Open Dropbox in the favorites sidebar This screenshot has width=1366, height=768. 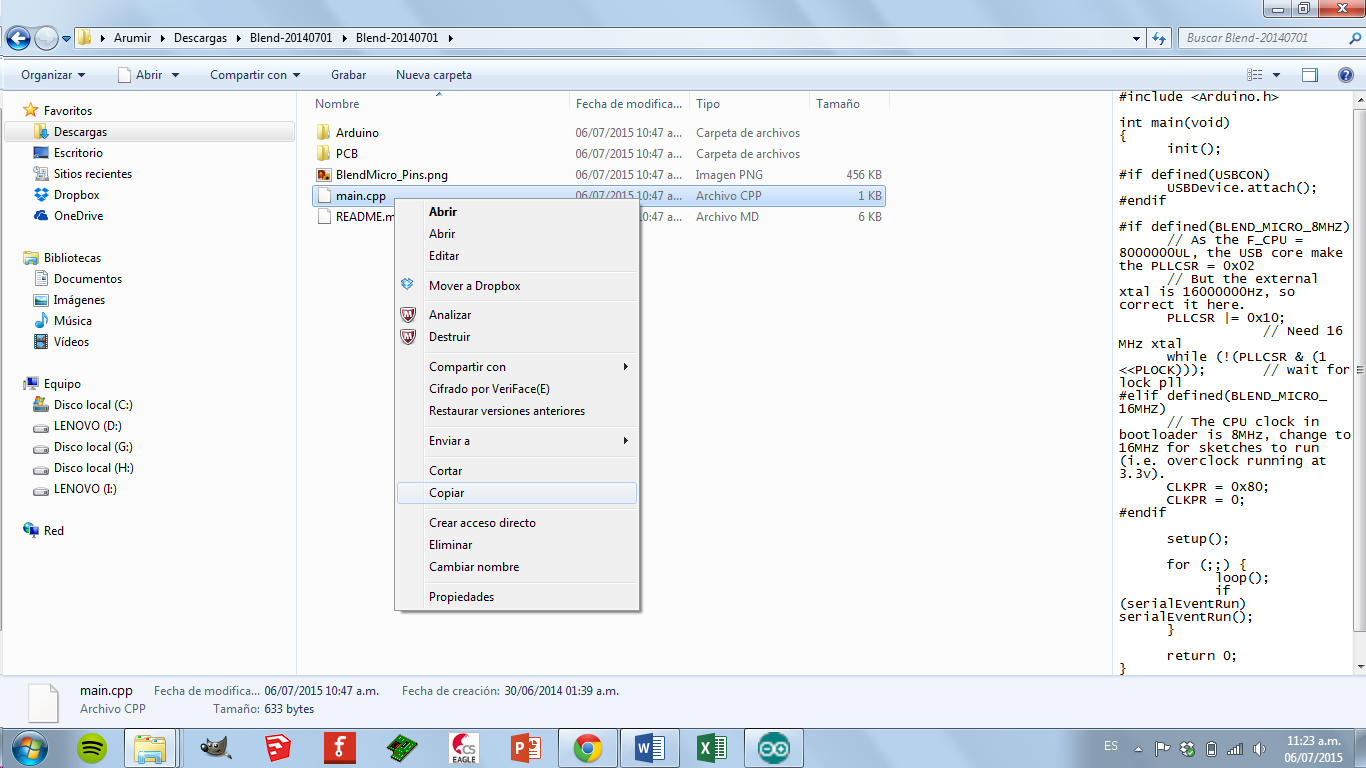[x=76, y=195]
